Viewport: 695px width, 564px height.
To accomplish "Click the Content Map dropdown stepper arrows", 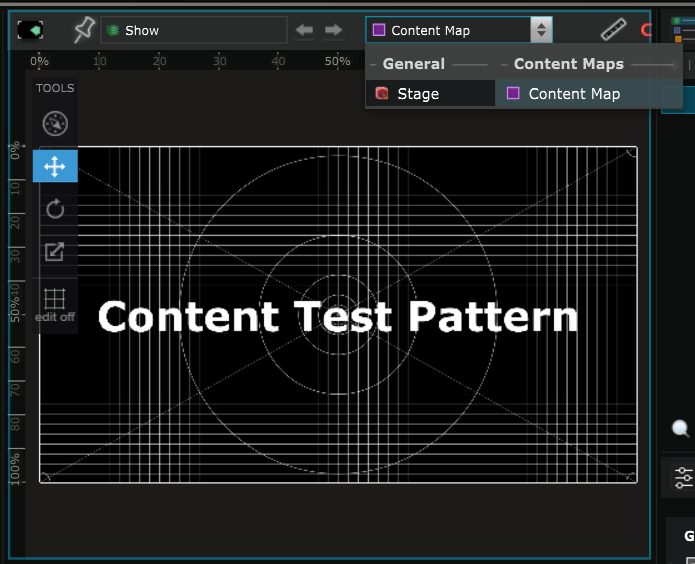I will 541,30.
